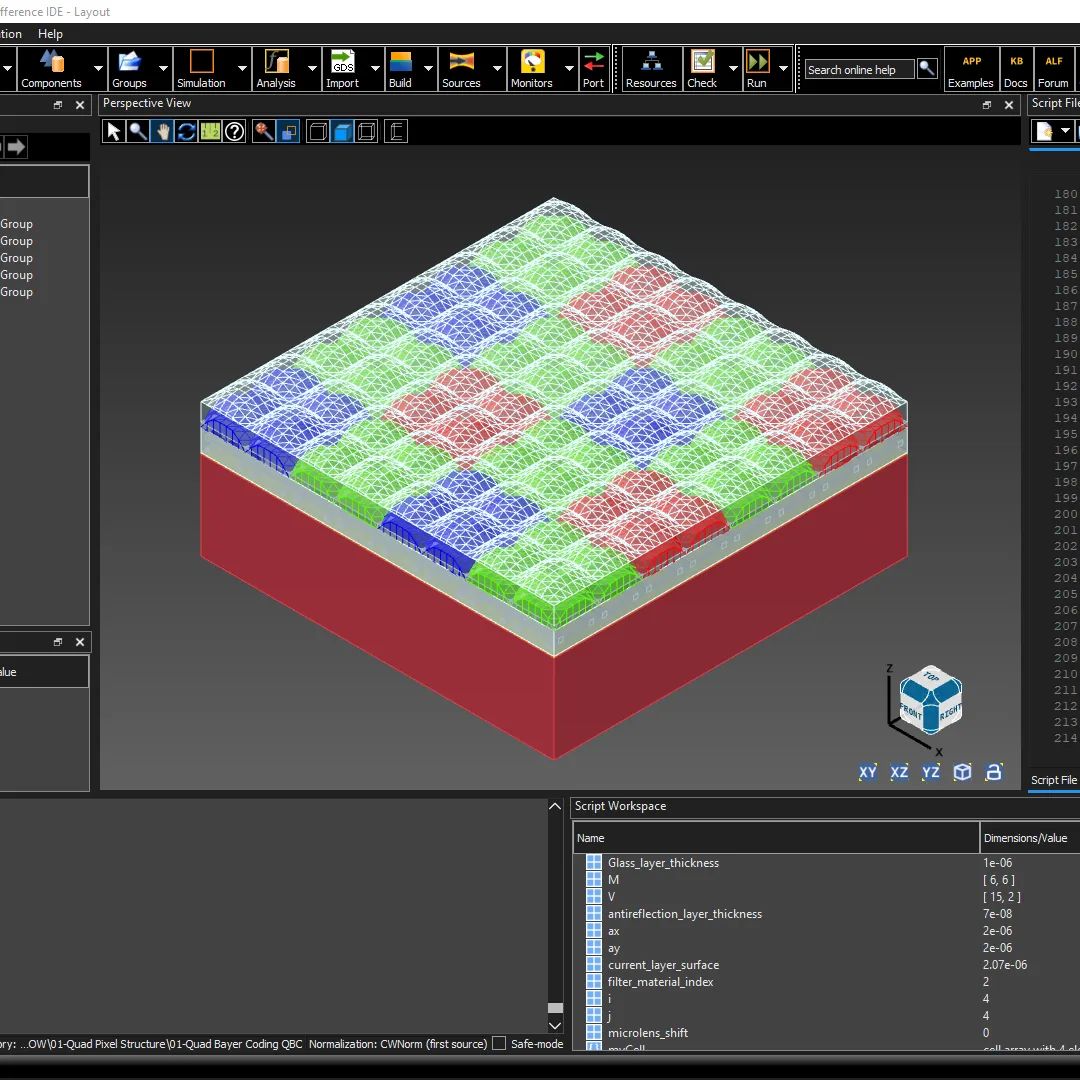The image size is (1080, 1080).
Task: Expand the Monitors dropdown arrow
Action: point(569,70)
